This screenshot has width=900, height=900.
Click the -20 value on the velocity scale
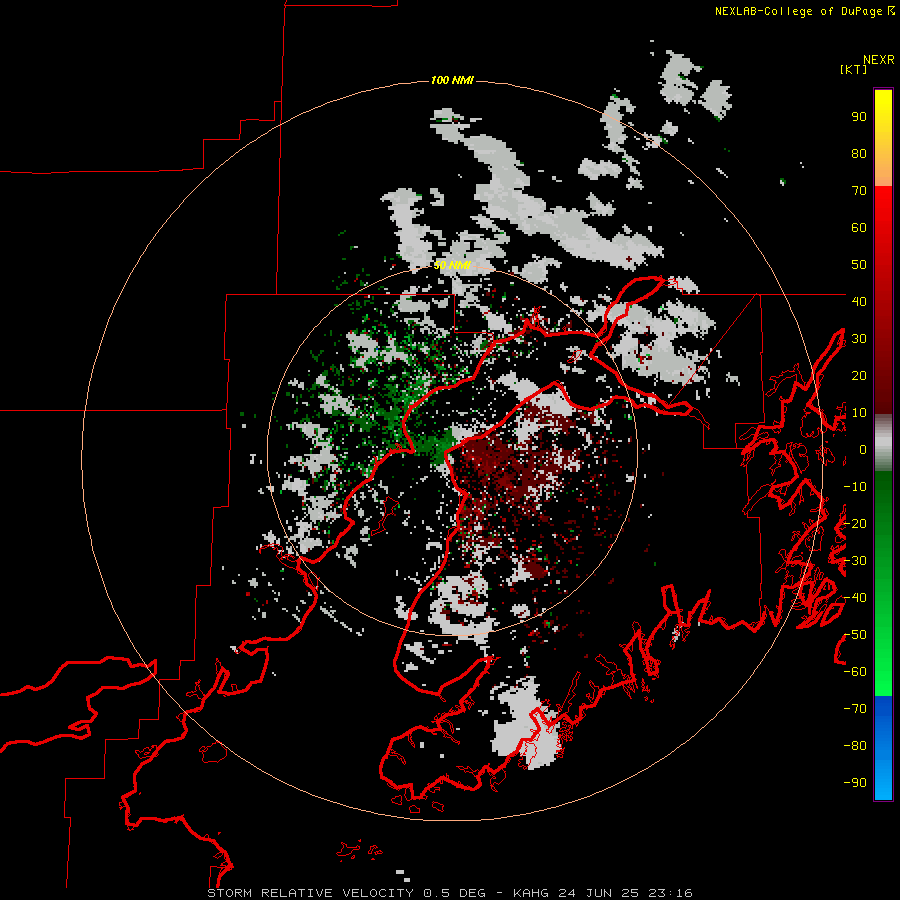click(855, 523)
